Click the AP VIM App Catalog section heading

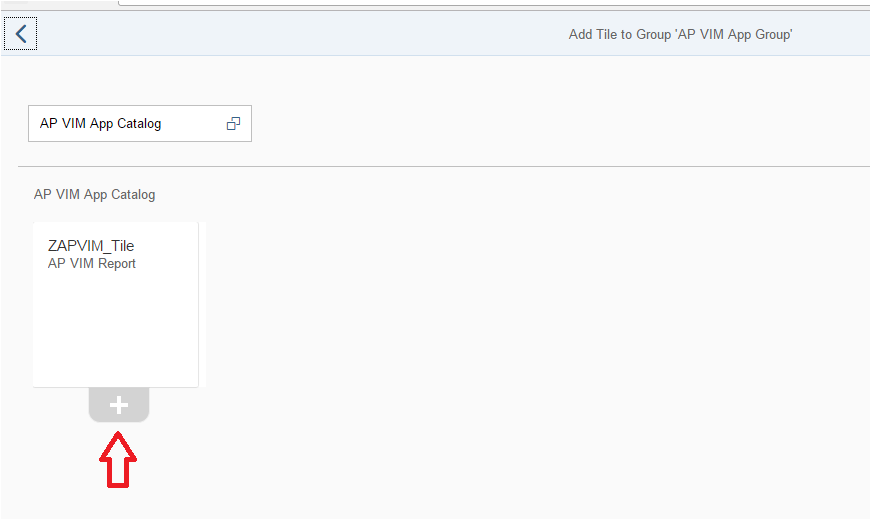coord(94,194)
